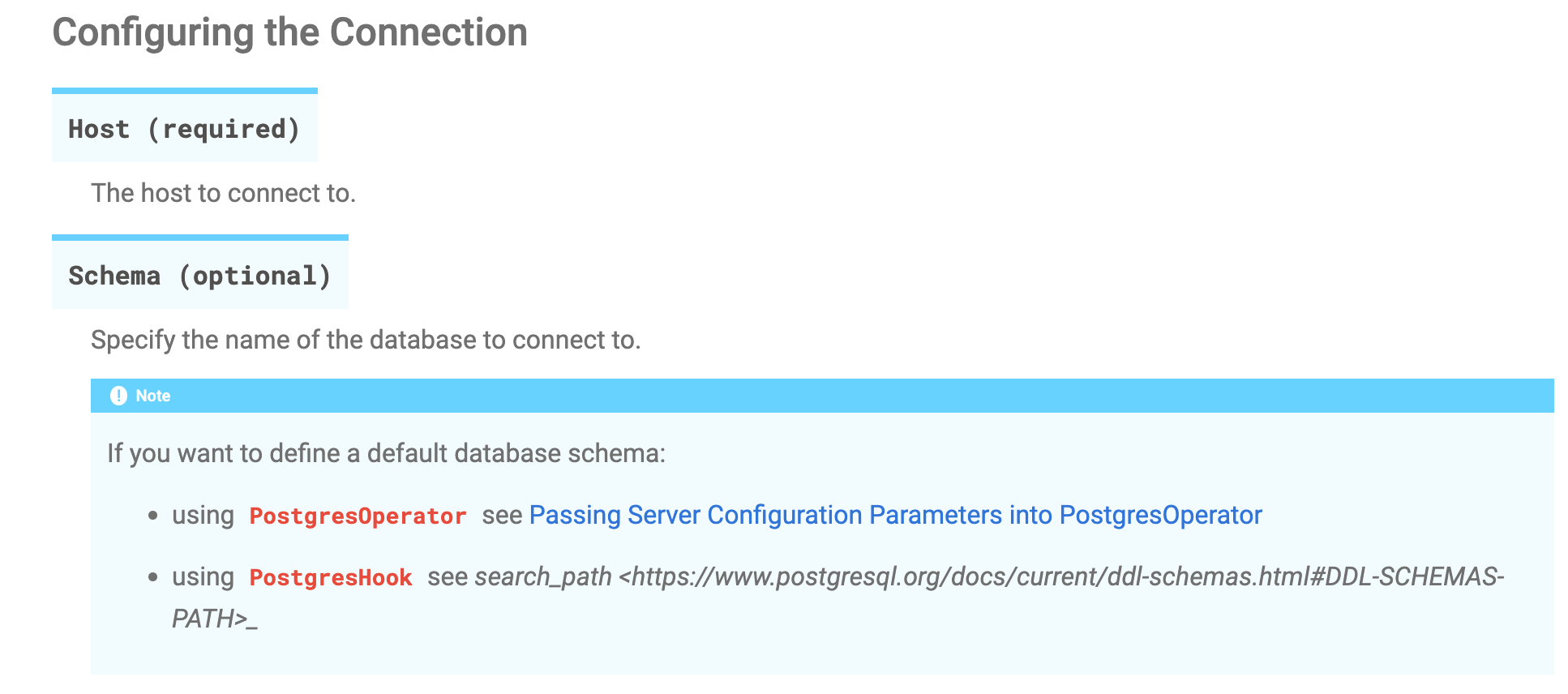The width and height of the screenshot is (1568, 694).
Task: Click the blue Note header bar
Action: pos(822,396)
